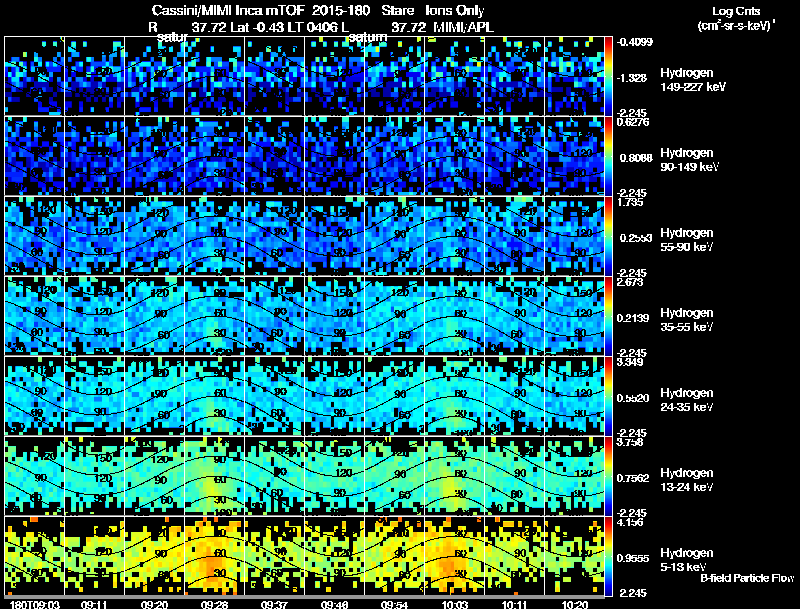800x609 pixels.
Task: Click the 'Stare' word in the title
Action: click(x=397, y=11)
